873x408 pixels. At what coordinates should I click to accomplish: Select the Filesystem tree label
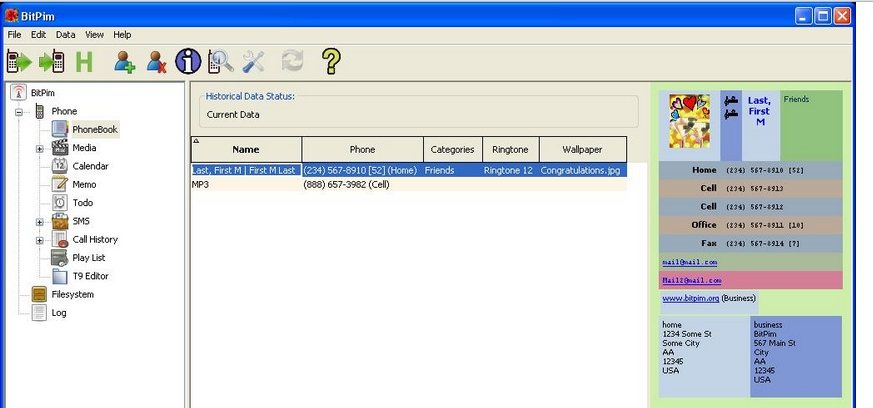pos(72,294)
